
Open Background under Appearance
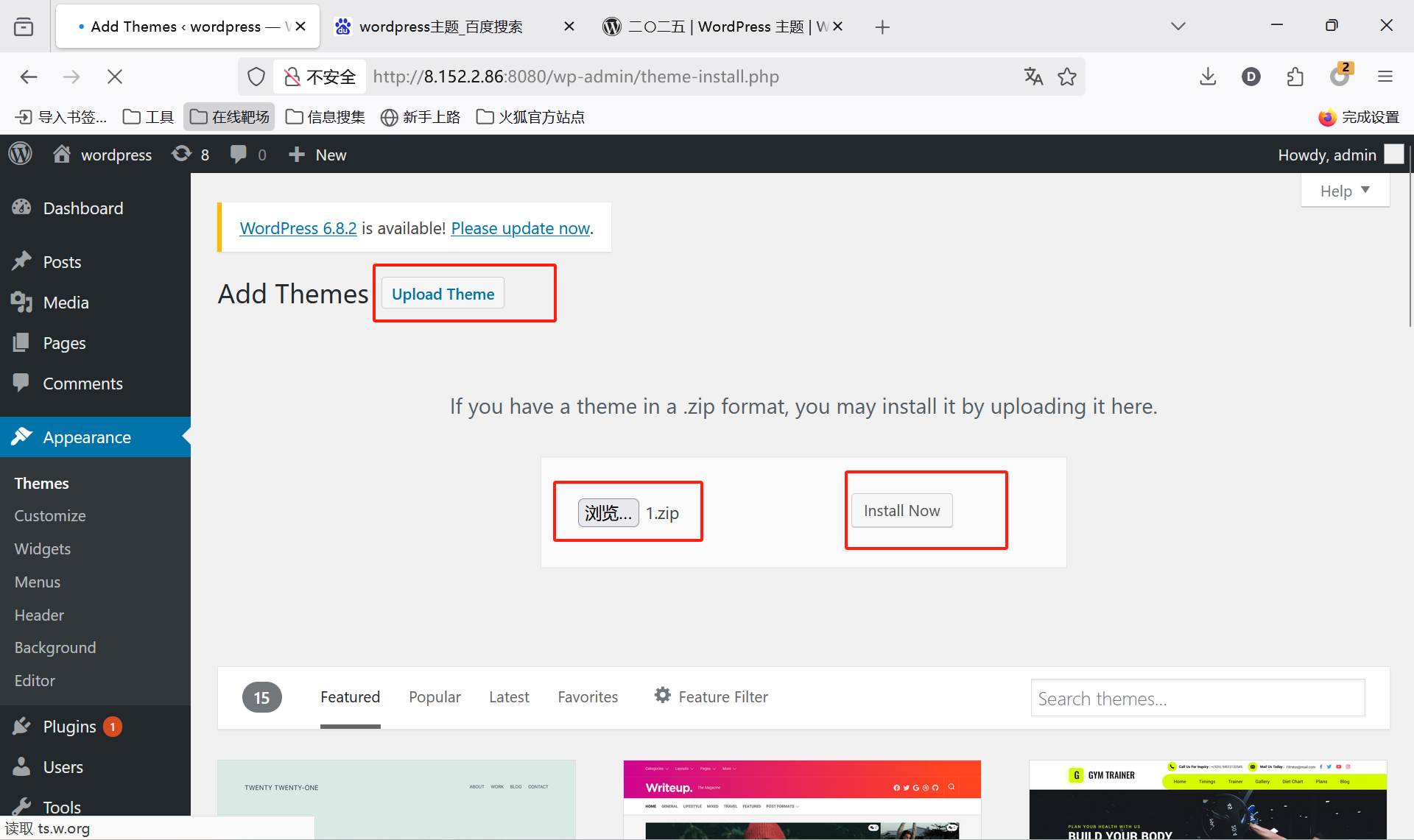(55, 647)
